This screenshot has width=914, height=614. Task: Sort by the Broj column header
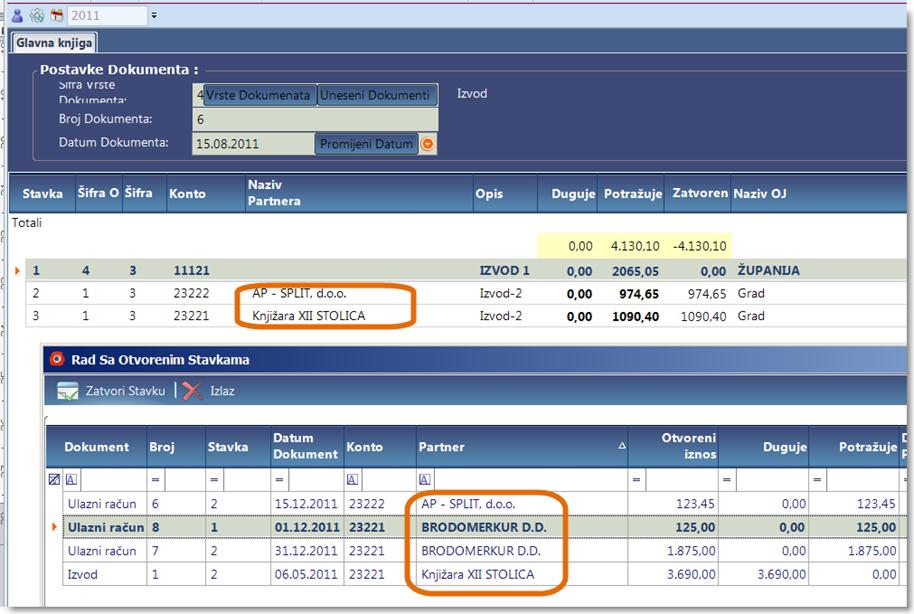click(x=176, y=447)
